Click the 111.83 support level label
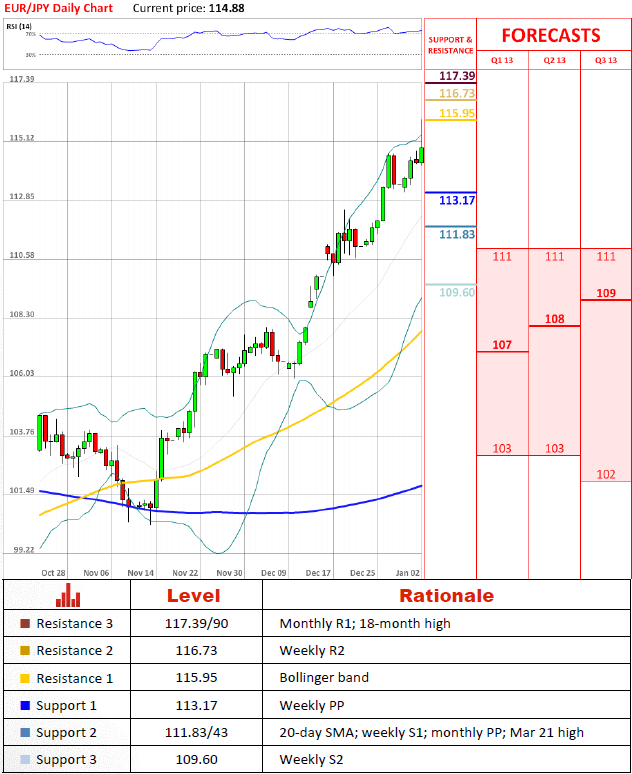 (457, 234)
